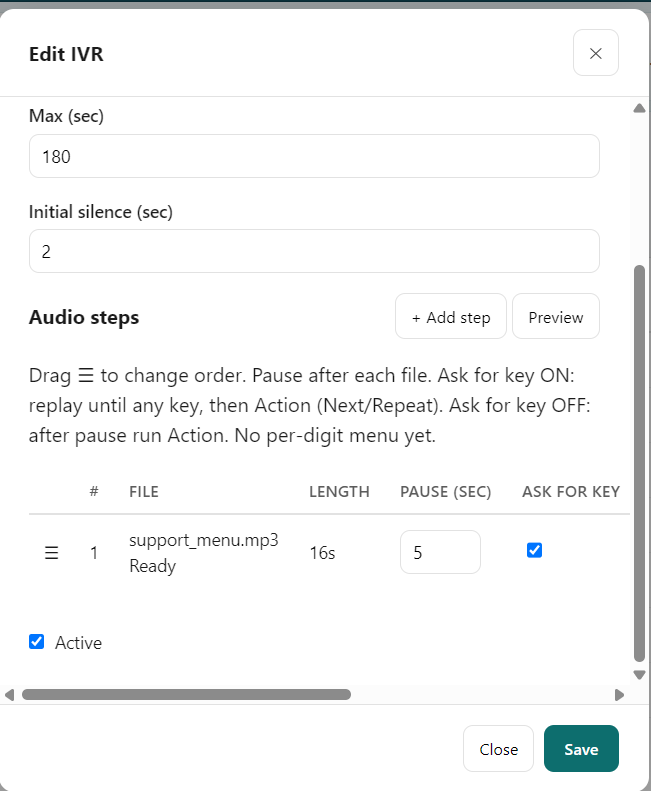651x791 pixels.
Task: Click scroll left arrow of horizontal scrollbar
Action: point(9,695)
